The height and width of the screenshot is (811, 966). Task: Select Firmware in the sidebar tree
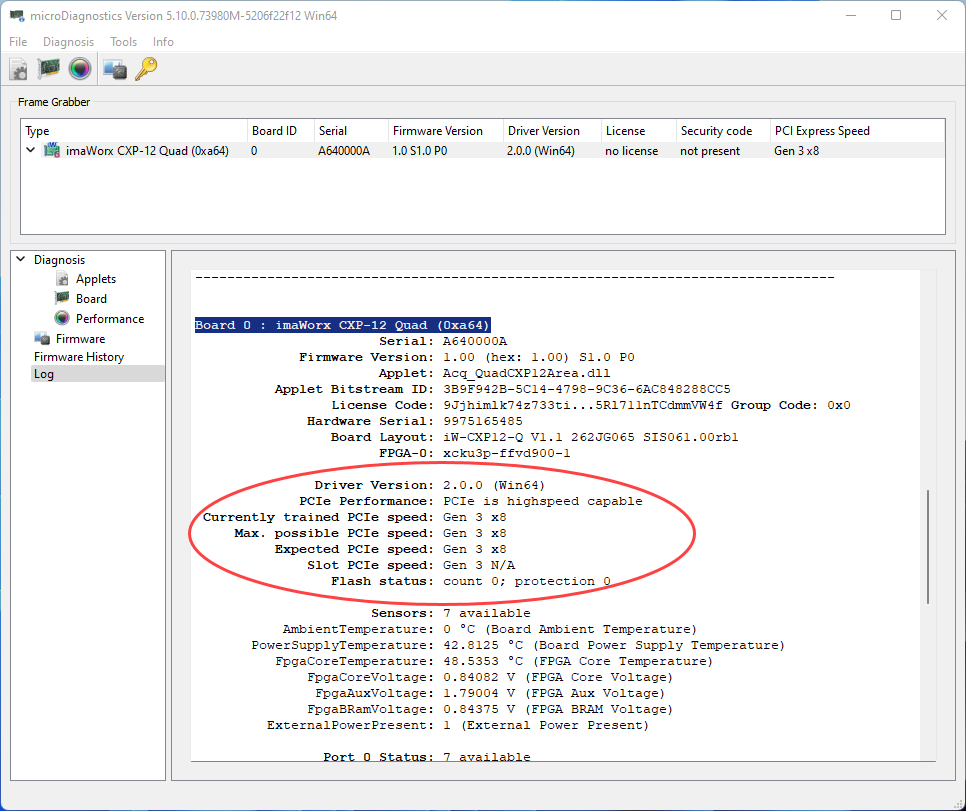tap(80, 339)
